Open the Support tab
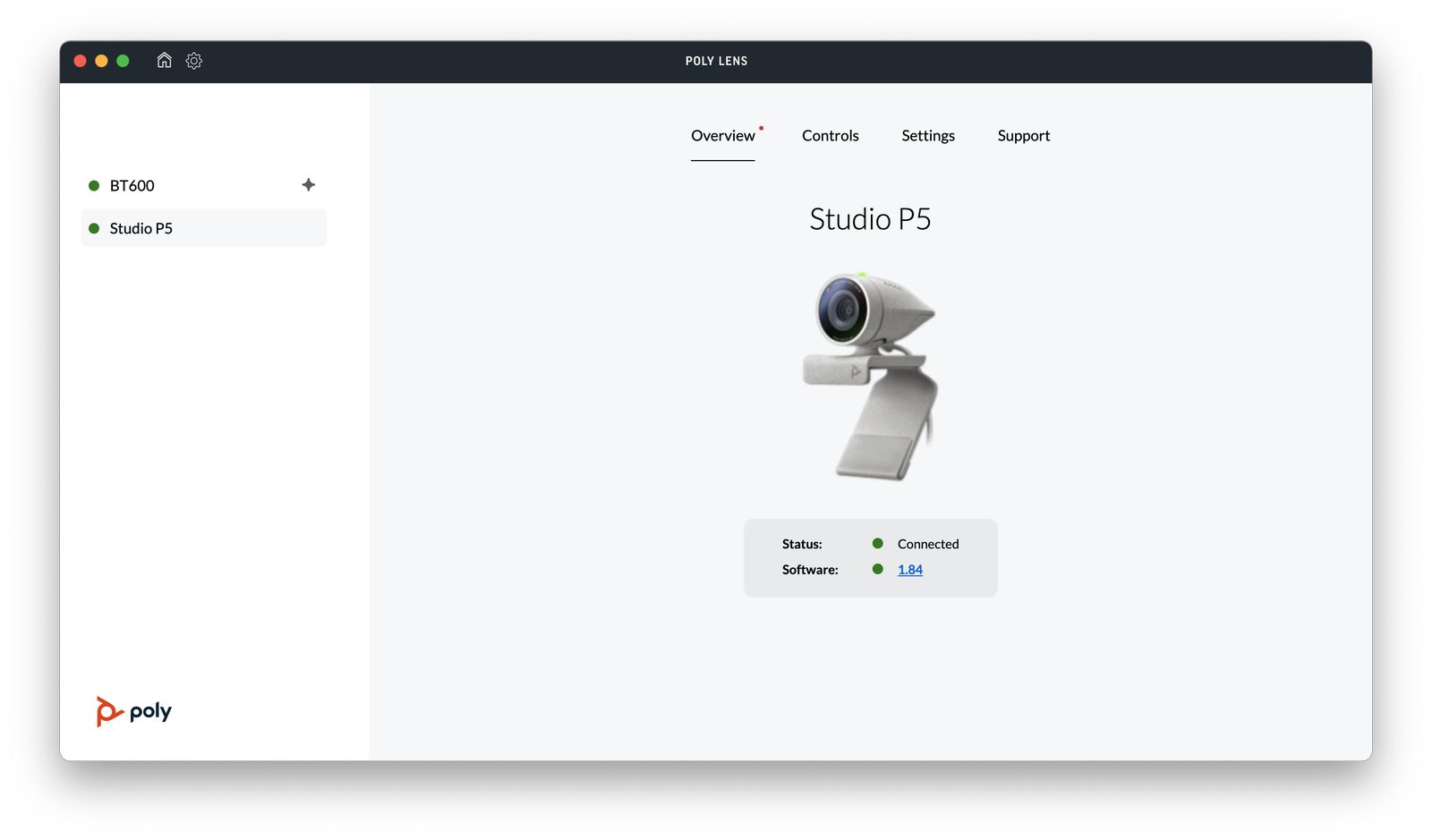This screenshot has height=840, width=1432. [1024, 136]
